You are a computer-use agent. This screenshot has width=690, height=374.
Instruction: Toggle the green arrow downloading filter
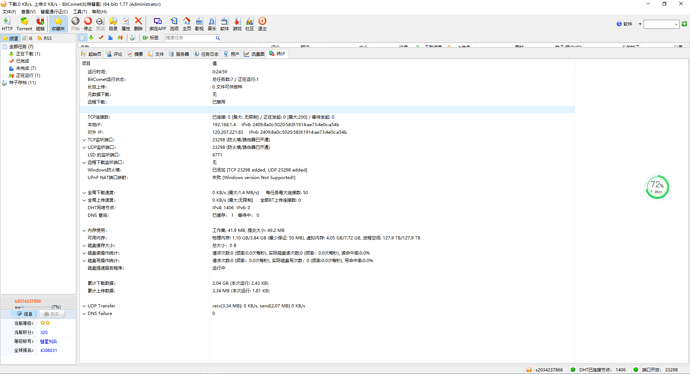(x=91, y=38)
